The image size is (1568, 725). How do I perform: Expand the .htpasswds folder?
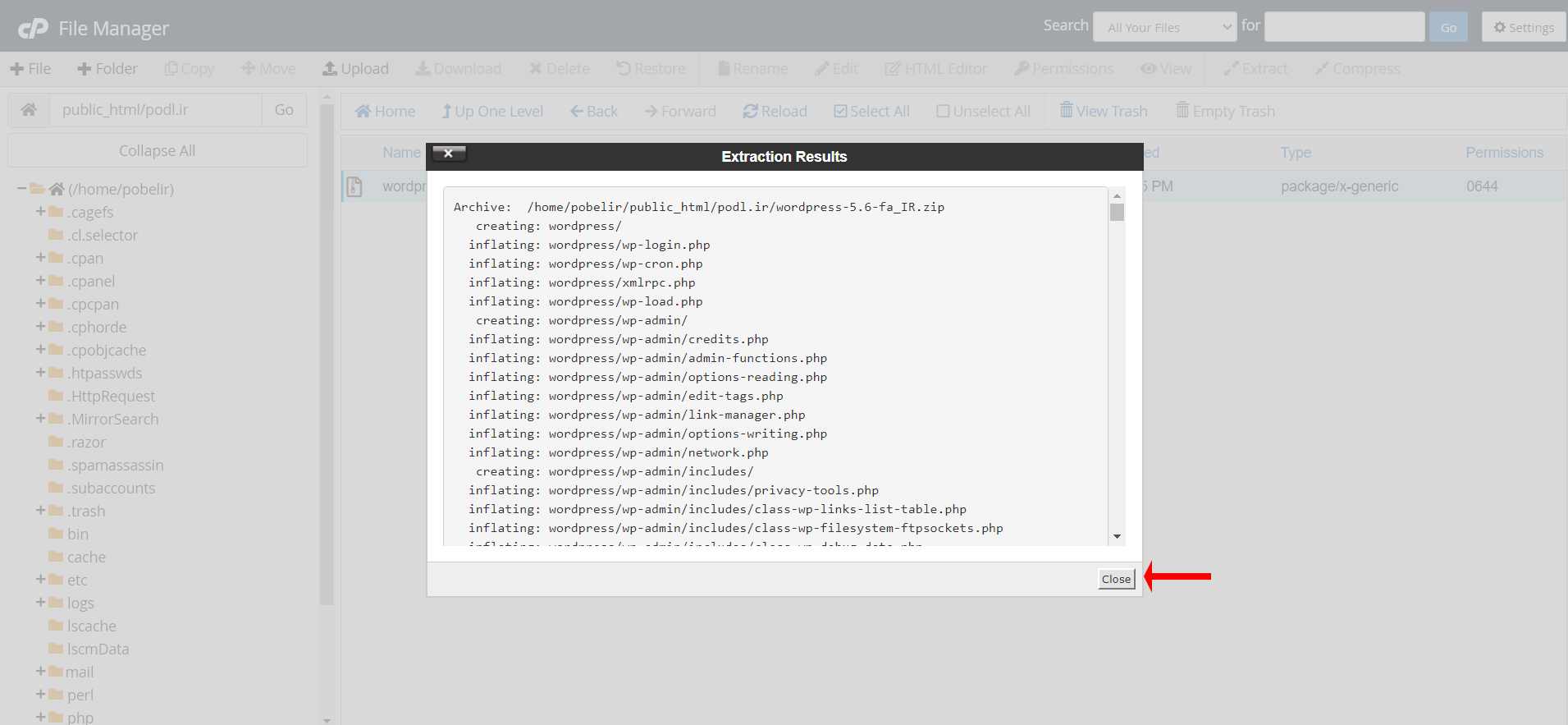[x=40, y=373]
